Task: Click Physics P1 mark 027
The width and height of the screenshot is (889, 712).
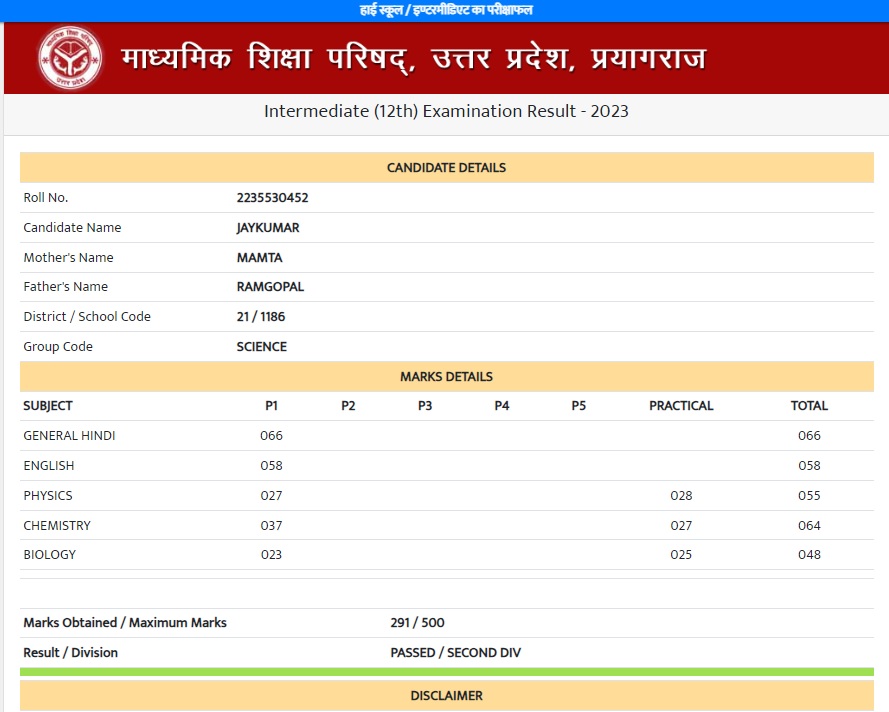Action: point(271,495)
